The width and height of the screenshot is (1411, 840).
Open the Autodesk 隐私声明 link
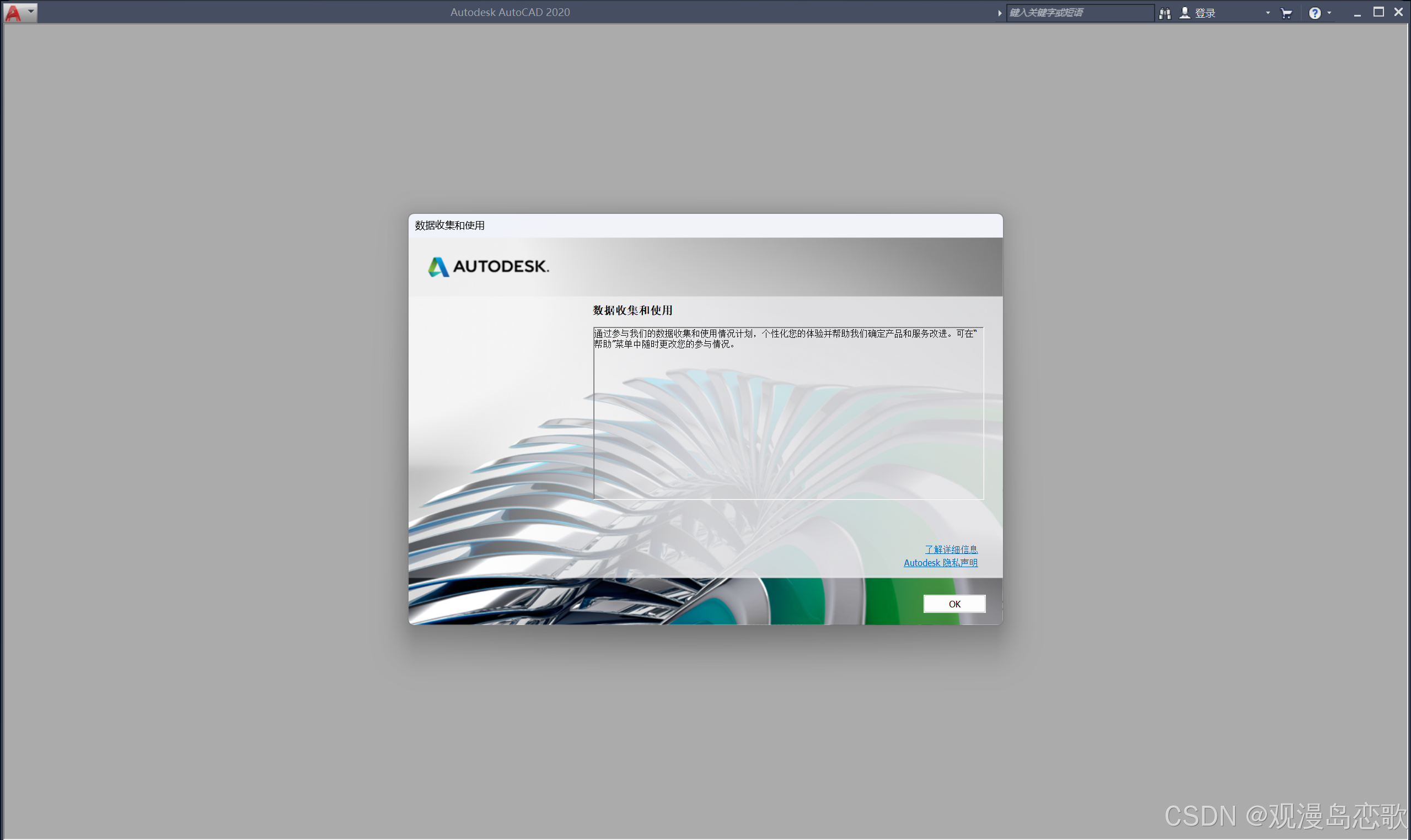(940, 563)
